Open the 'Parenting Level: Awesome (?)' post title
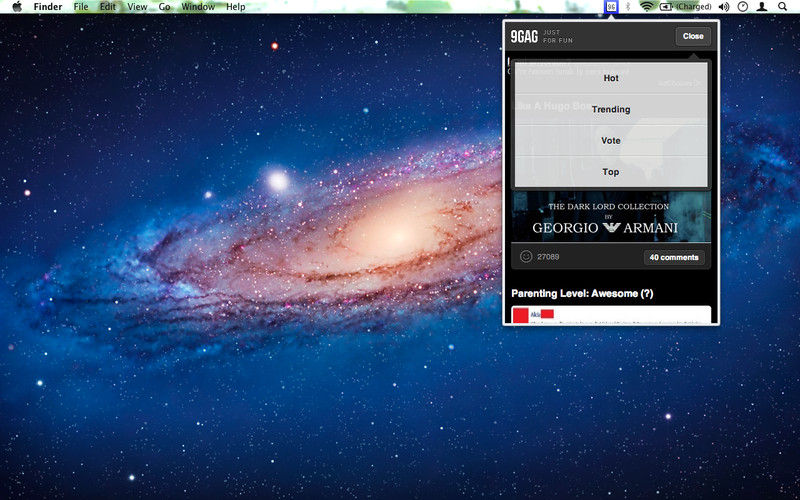800x500 pixels. [582, 293]
